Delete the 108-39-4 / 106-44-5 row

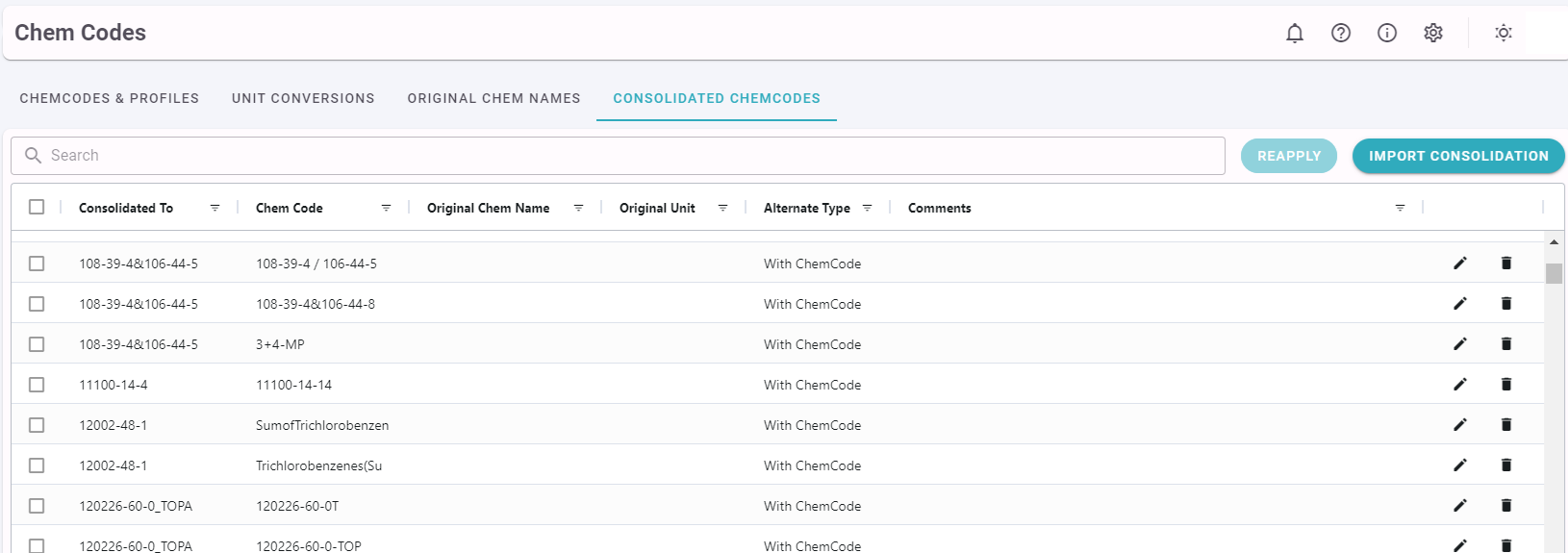point(1506,263)
